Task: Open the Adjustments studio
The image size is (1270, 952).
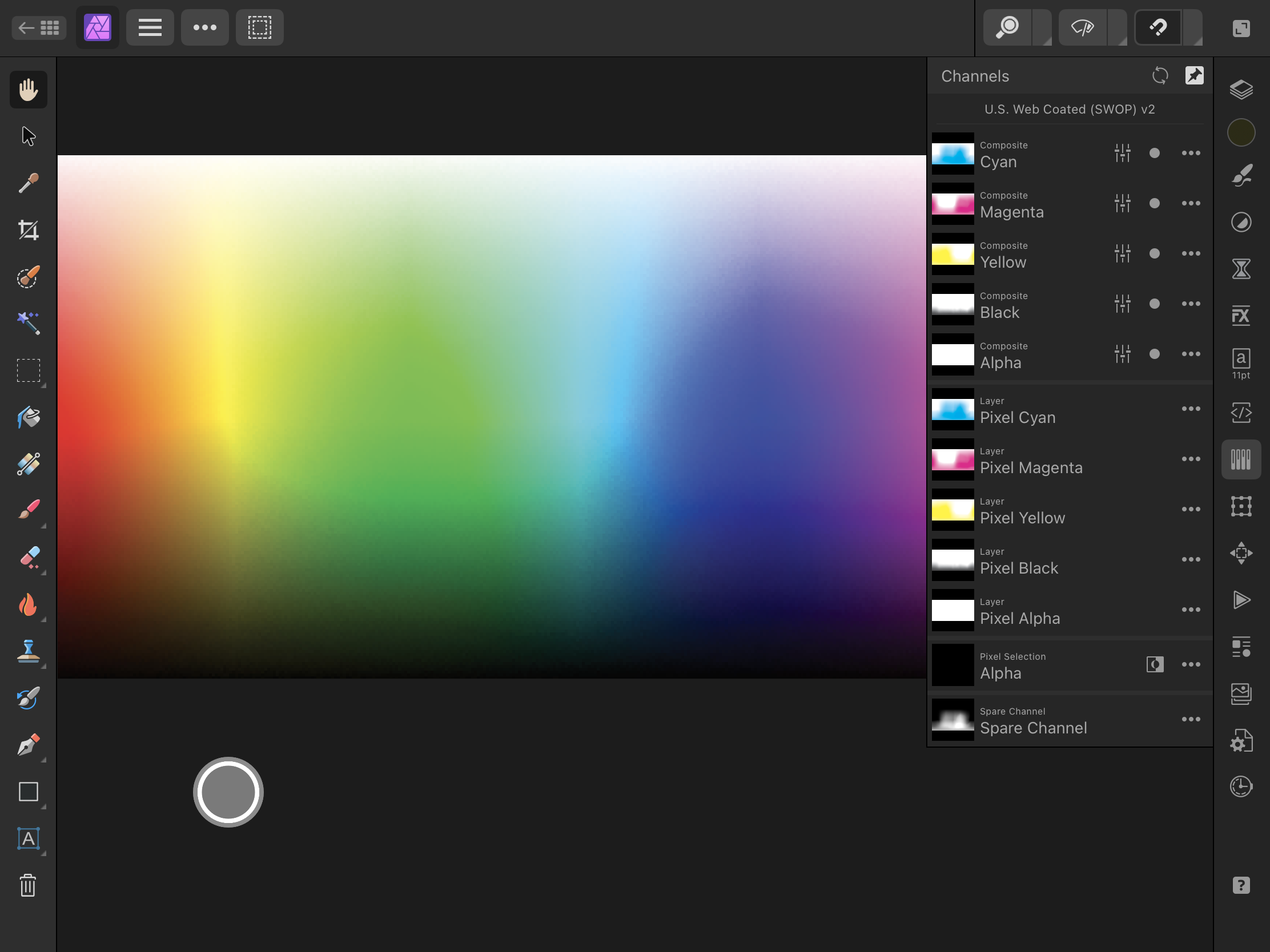Action: (x=1241, y=222)
